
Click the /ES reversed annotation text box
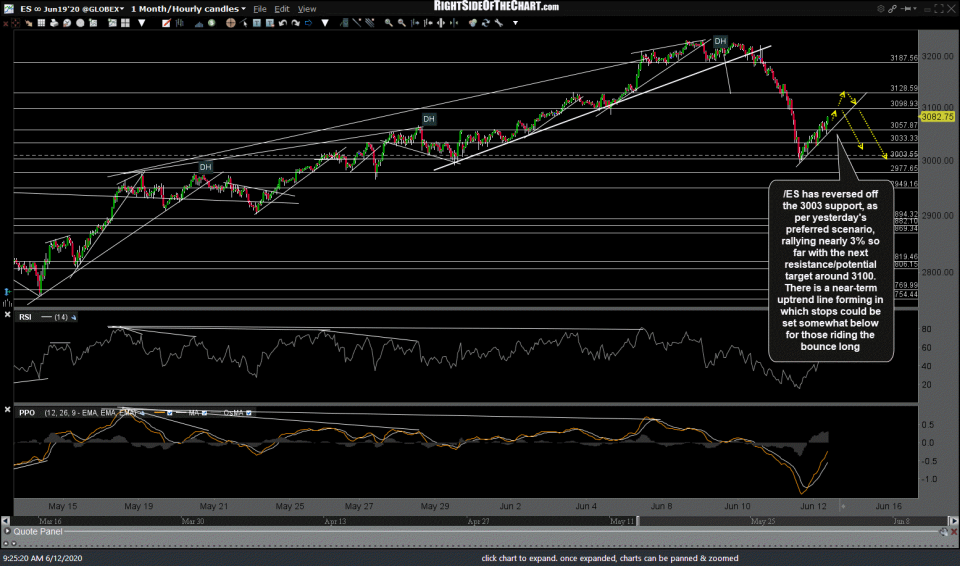tap(830, 270)
